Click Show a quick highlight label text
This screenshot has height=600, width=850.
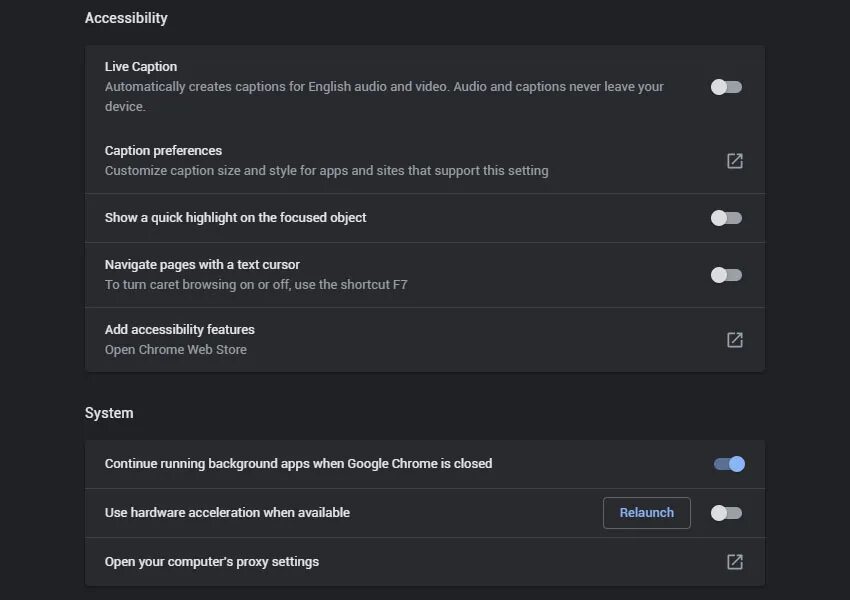[235, 218]
